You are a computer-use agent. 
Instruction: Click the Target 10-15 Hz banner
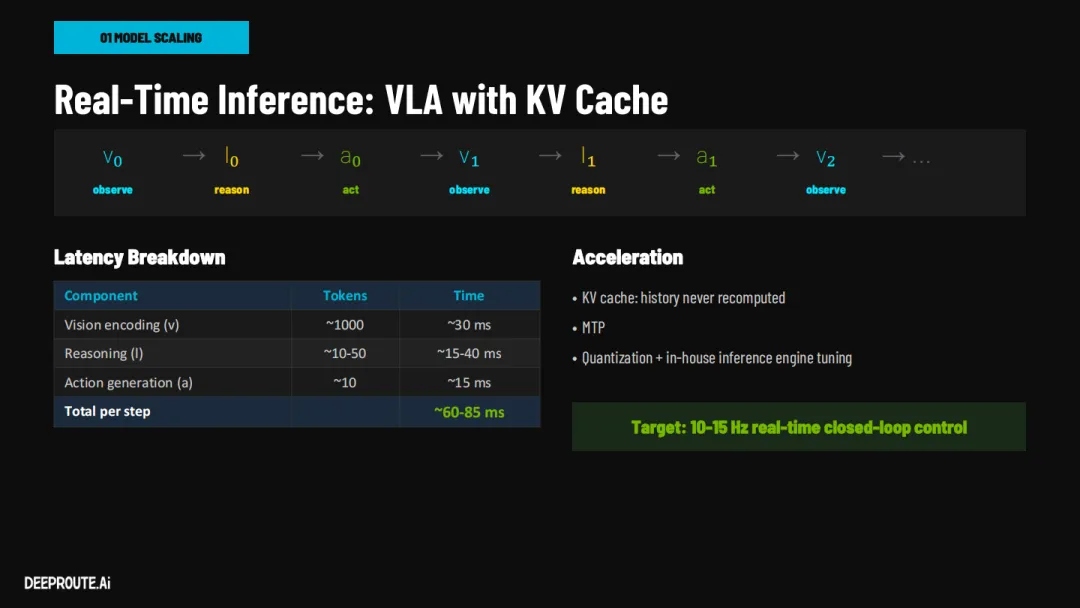pyautogui.click(x=799, y=427)
